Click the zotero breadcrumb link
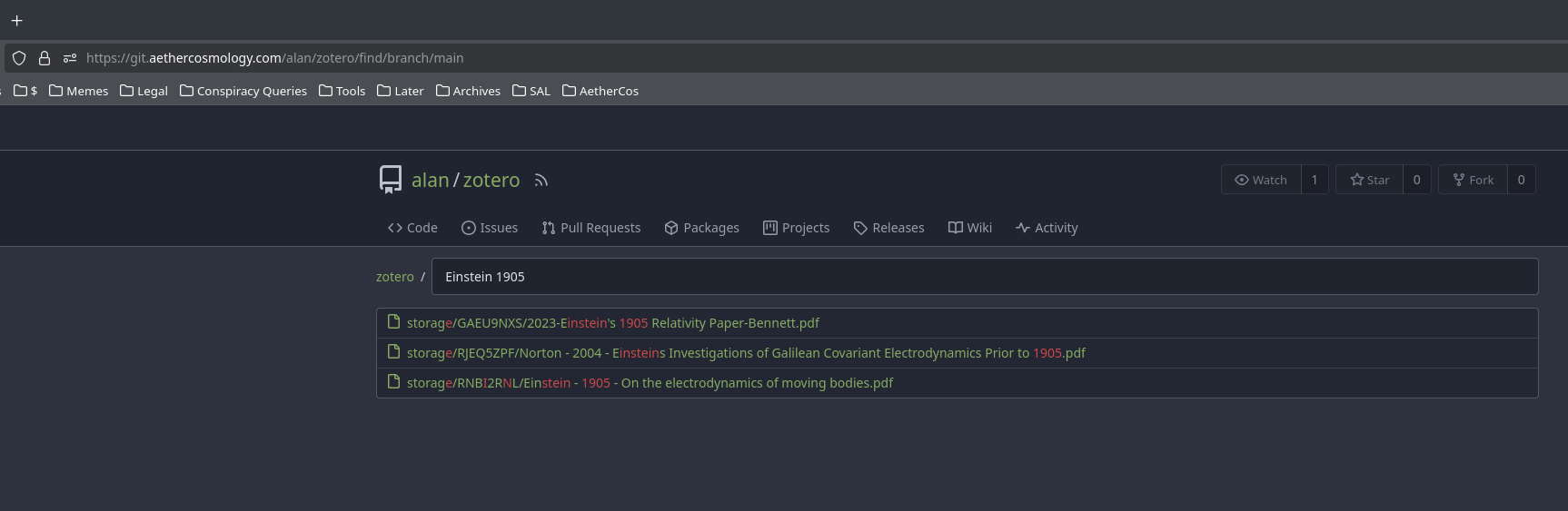1568x511 pixels. (x=394, y=277)
